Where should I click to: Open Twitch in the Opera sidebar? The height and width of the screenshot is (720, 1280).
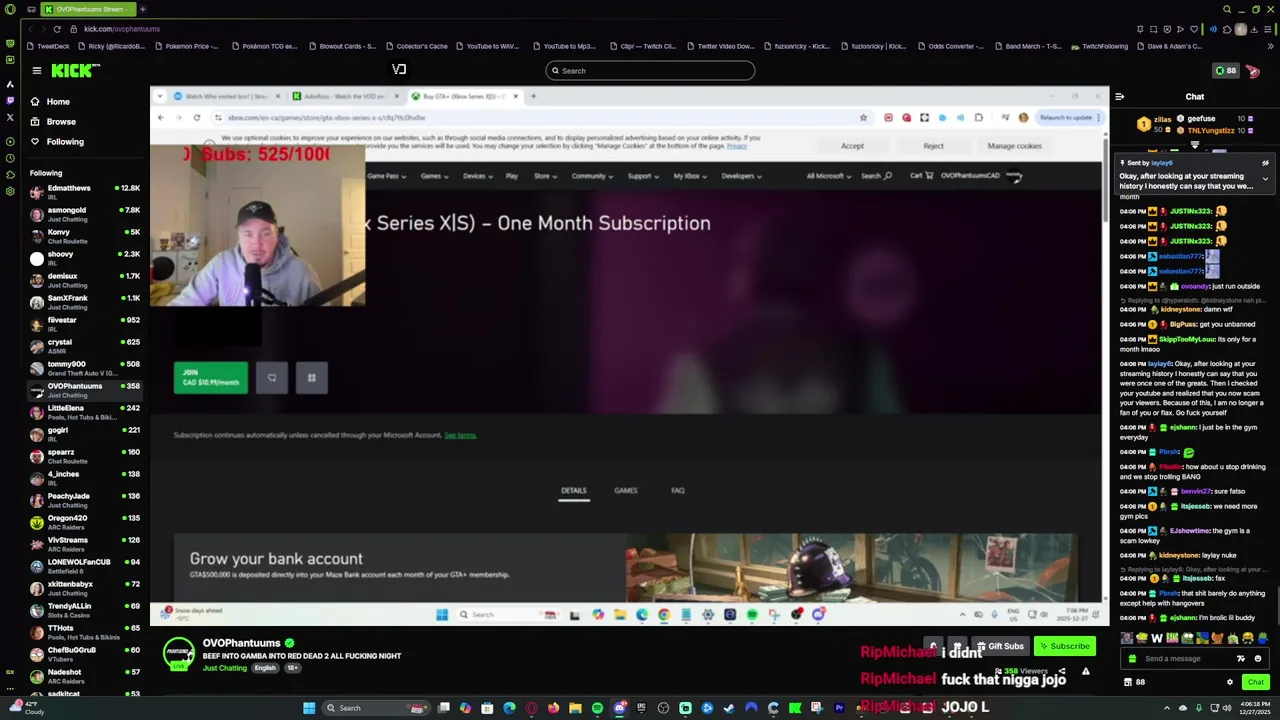(10, 101)
